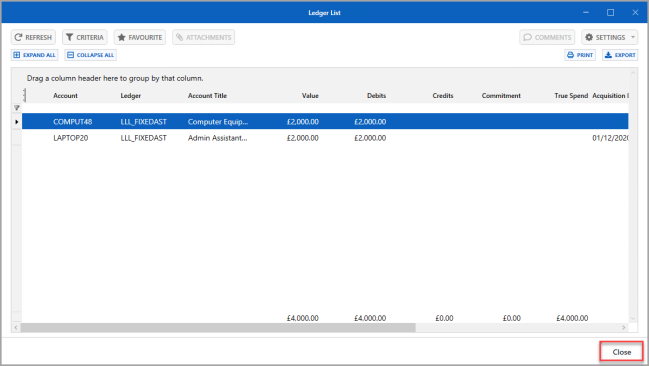Viewport: 649px width, 366px height.
Task: Maximize the Ledger List window
Action: click(x=611, y=12)
